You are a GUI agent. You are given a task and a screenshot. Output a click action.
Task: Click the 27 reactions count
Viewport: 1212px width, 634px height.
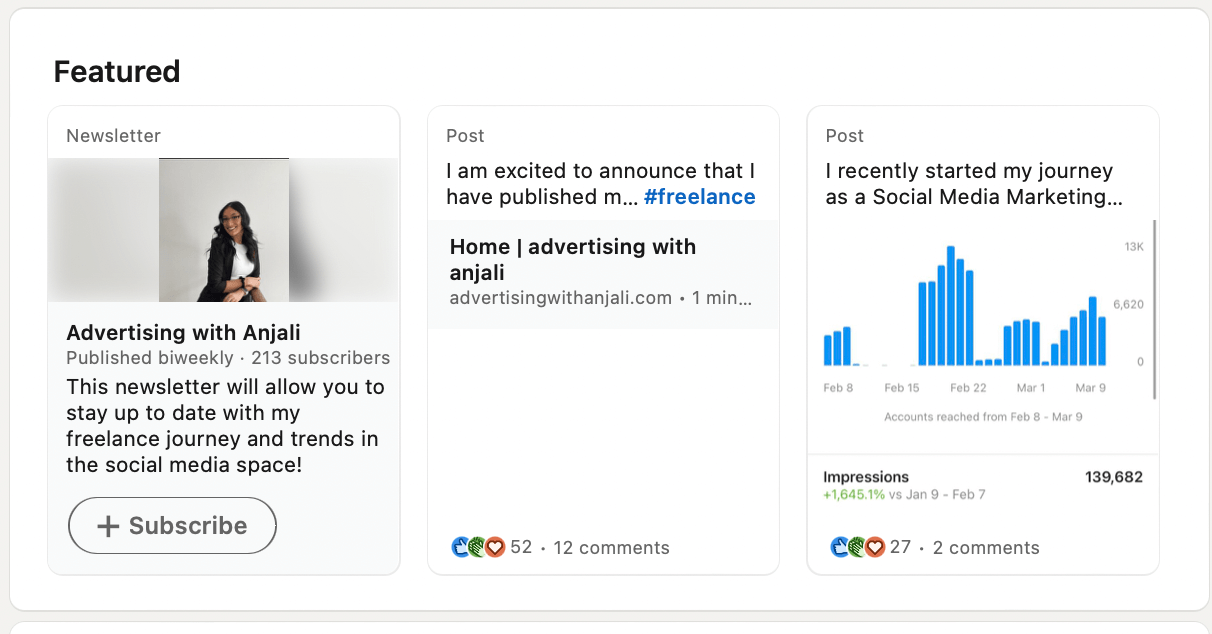pyautogui.click(x=899, y=547)
